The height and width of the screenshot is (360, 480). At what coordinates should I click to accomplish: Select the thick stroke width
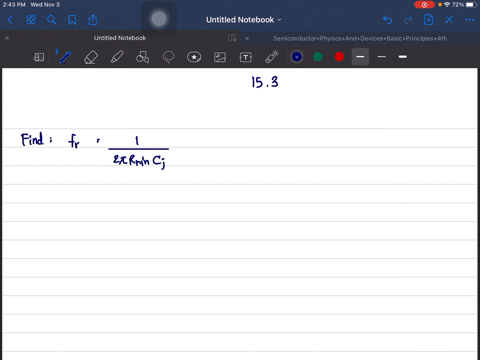point(403,57)
